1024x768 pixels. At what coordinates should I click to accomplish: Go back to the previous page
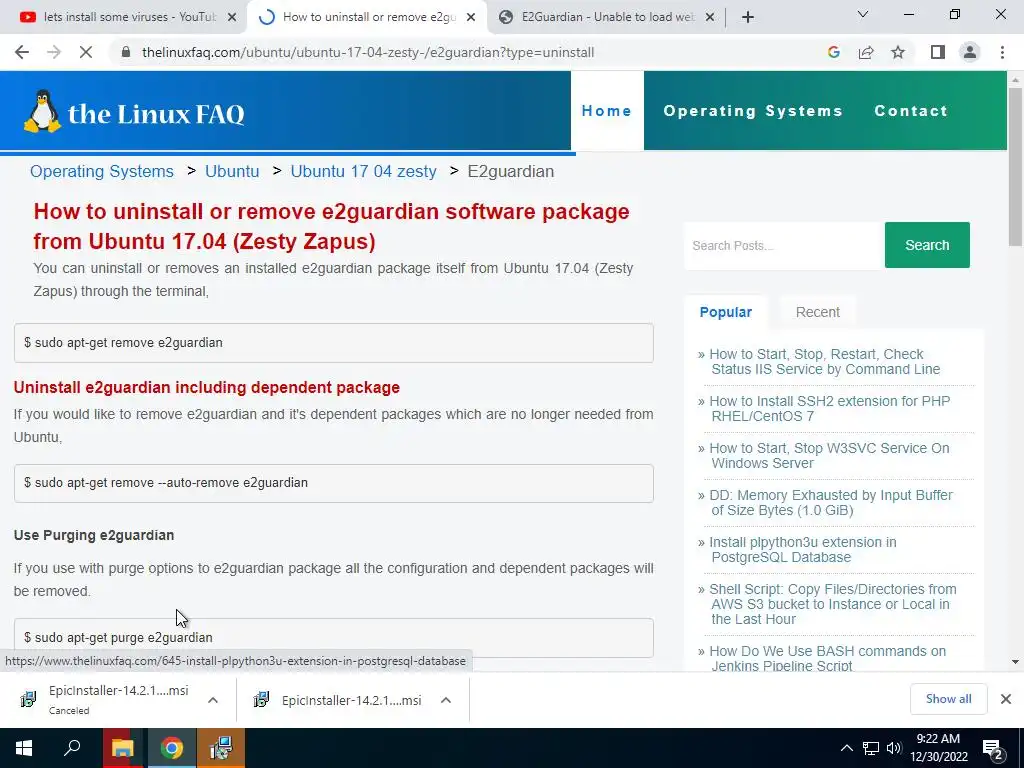[22, 52]
